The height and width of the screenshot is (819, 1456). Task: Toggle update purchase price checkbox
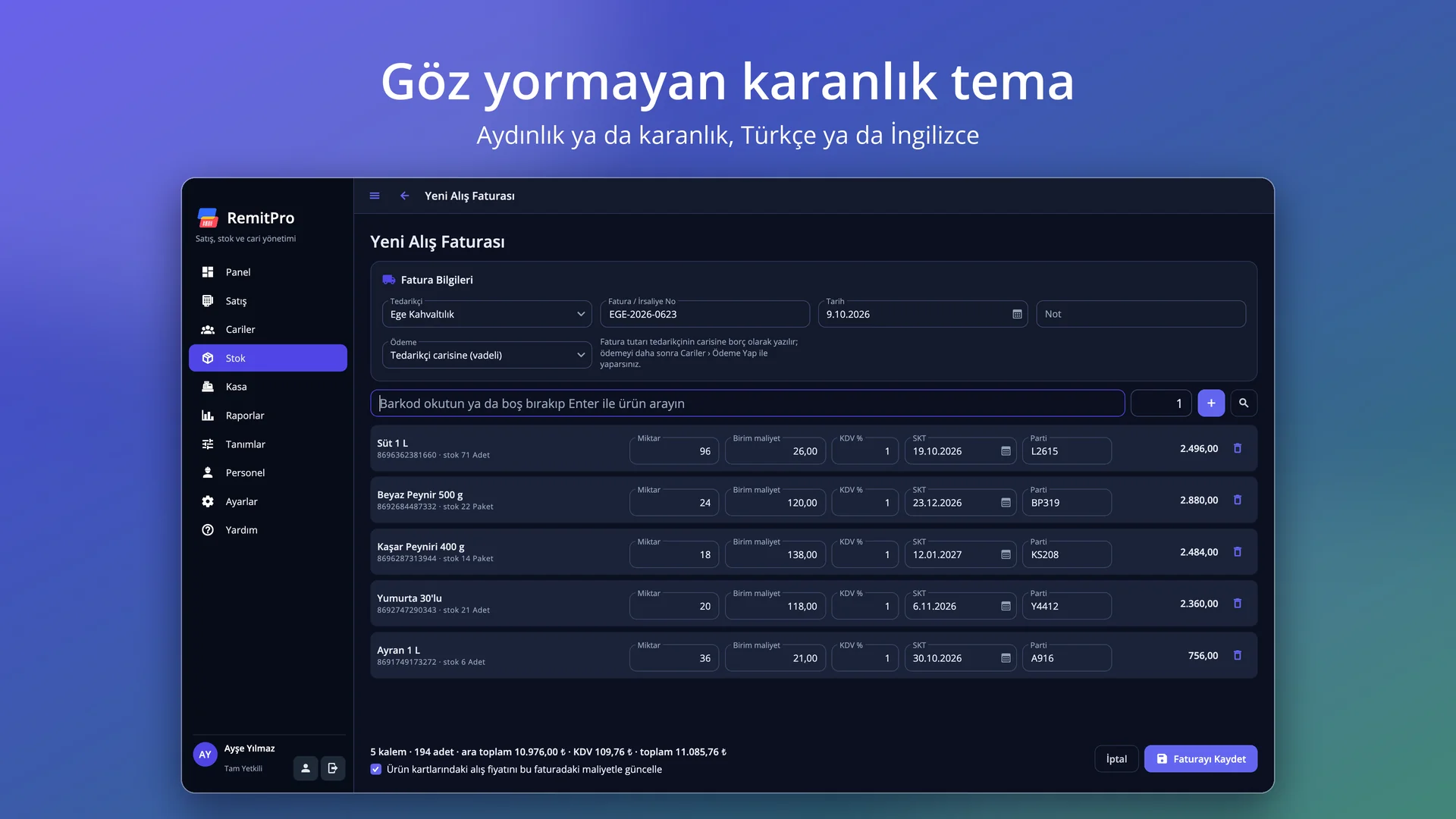376,769
